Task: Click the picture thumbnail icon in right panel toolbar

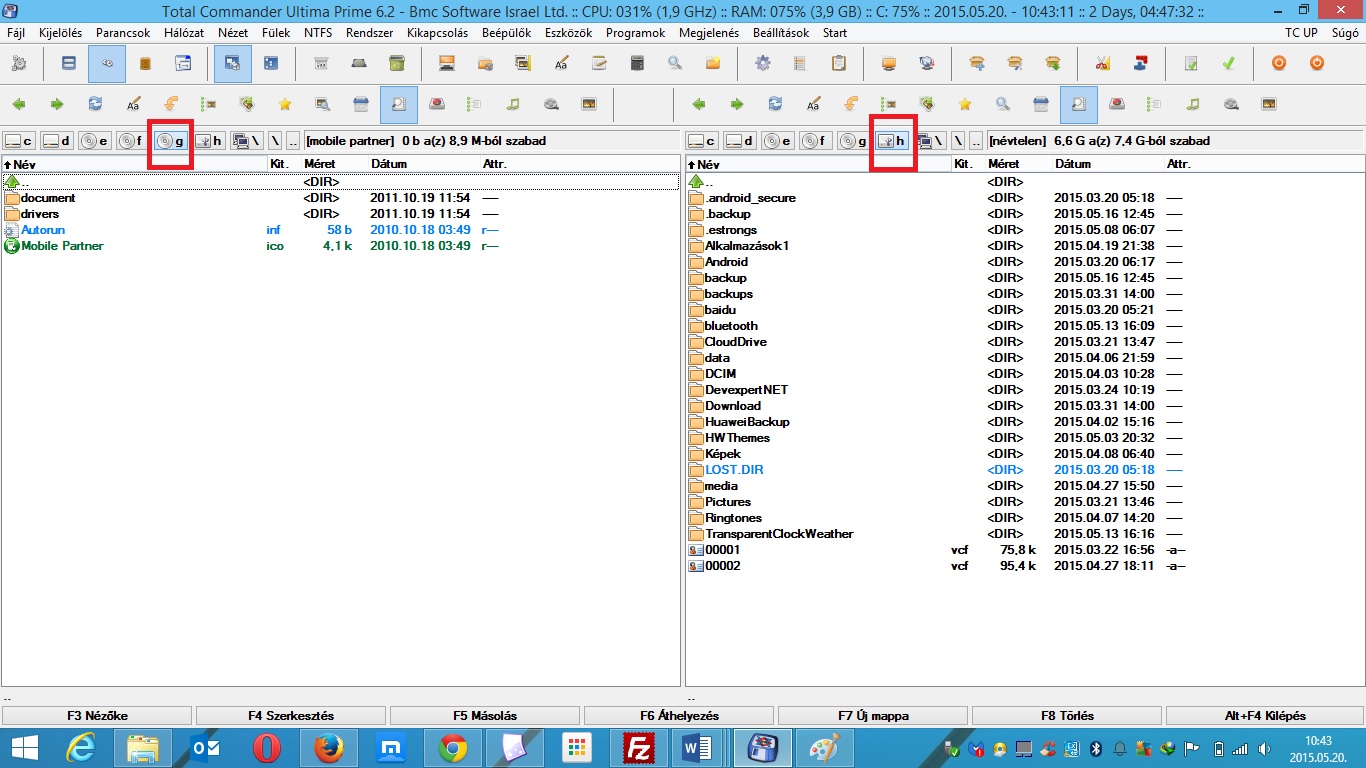Action: (1269, 104)
